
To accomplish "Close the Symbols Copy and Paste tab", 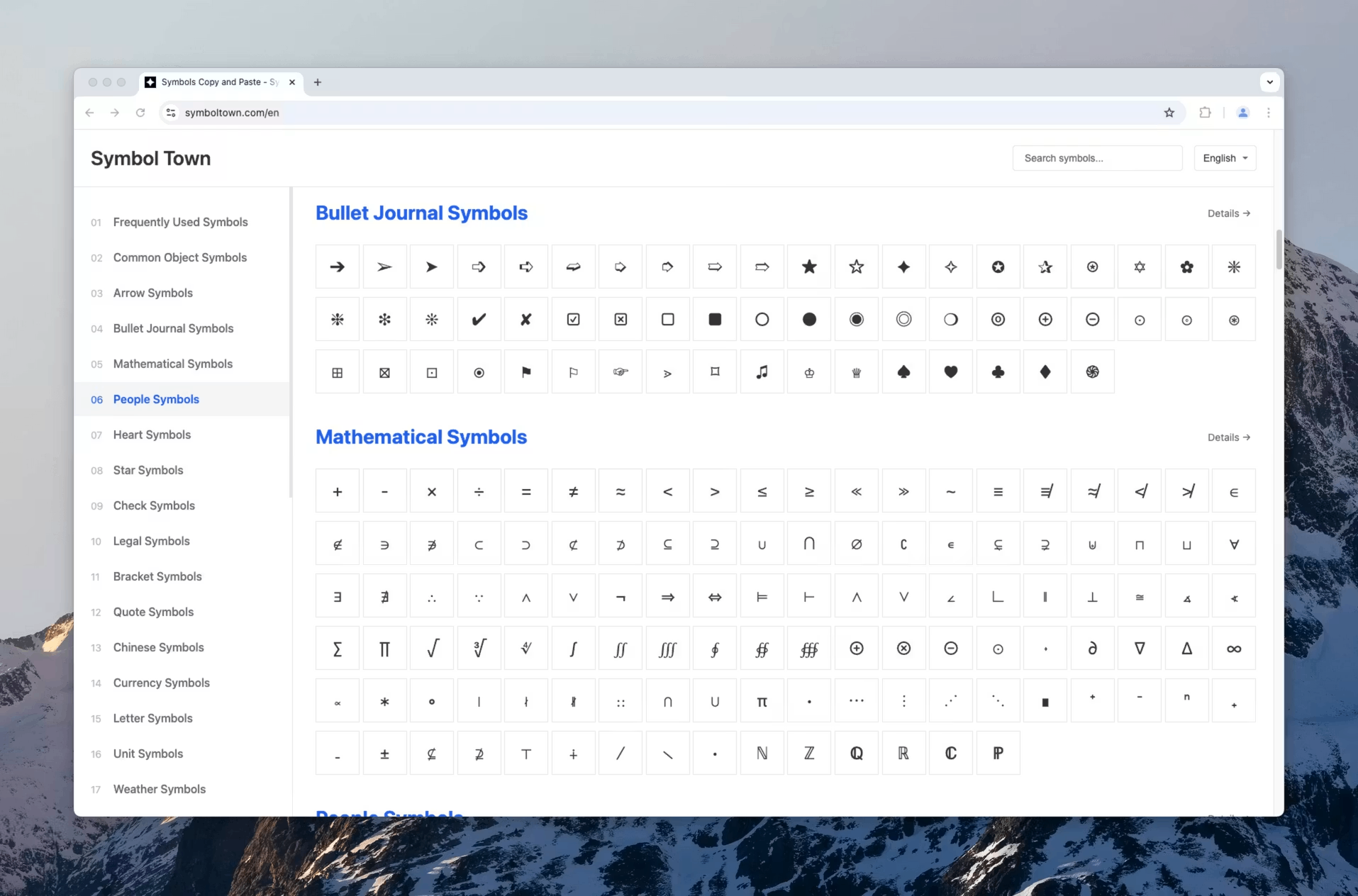I will point(292,82).
